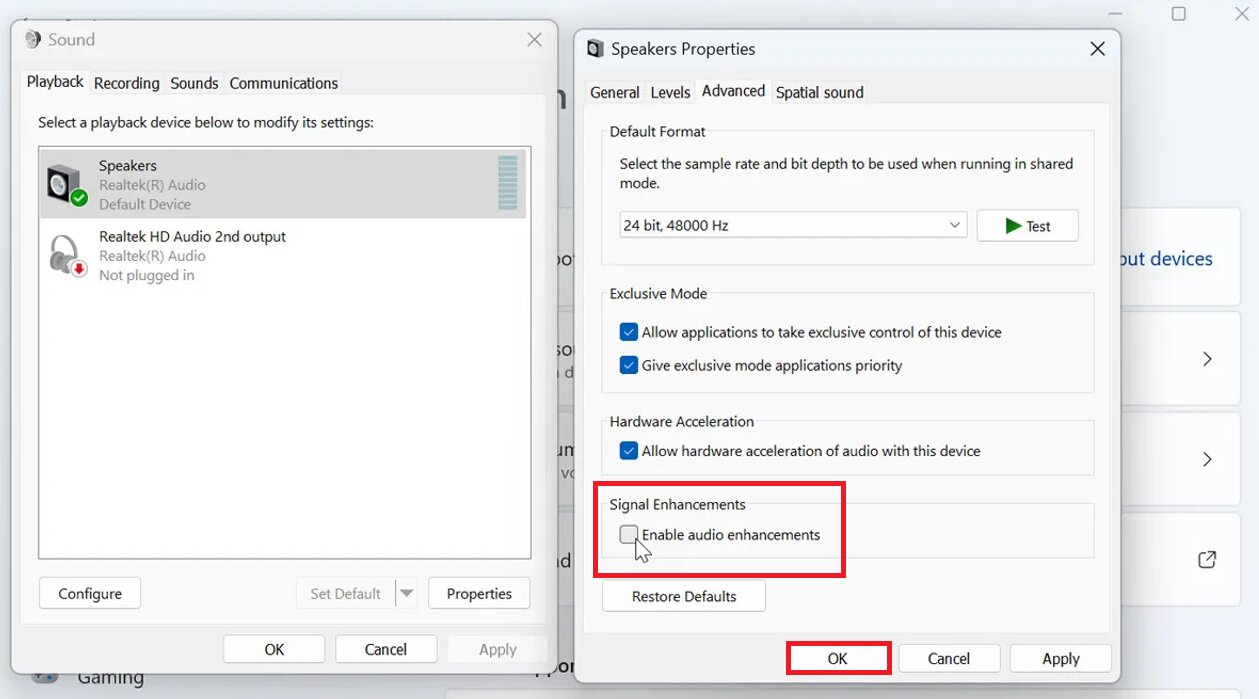
Task: Click the Speakers Properties title bar icon
Action: point(594,48)
